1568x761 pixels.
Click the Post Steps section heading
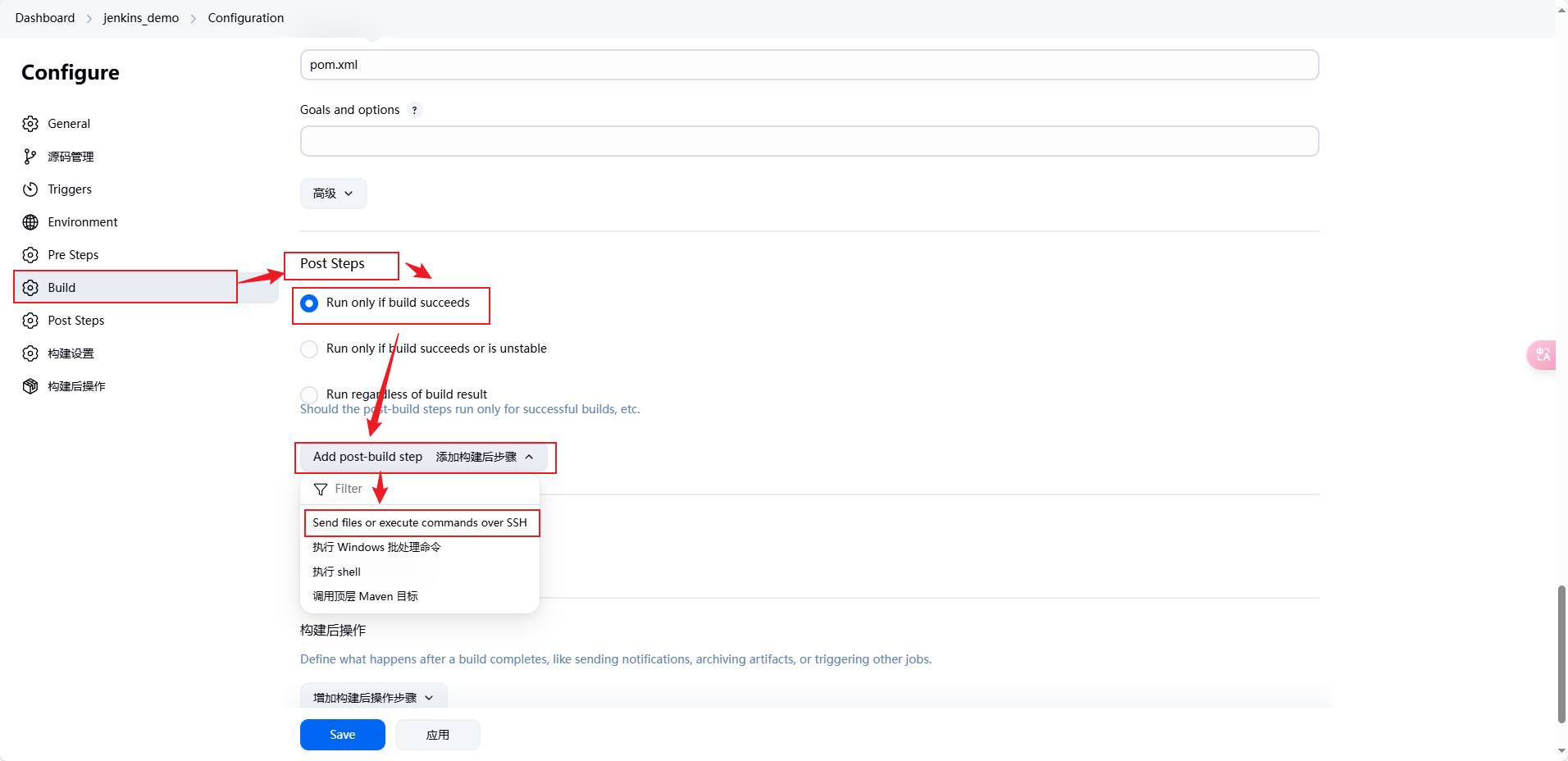point(332,264)
